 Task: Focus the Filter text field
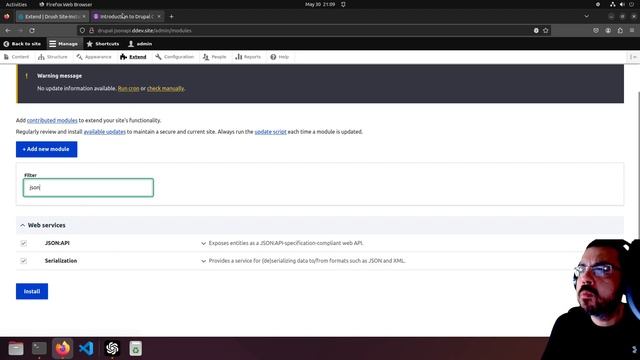click(x=88, y=188)
